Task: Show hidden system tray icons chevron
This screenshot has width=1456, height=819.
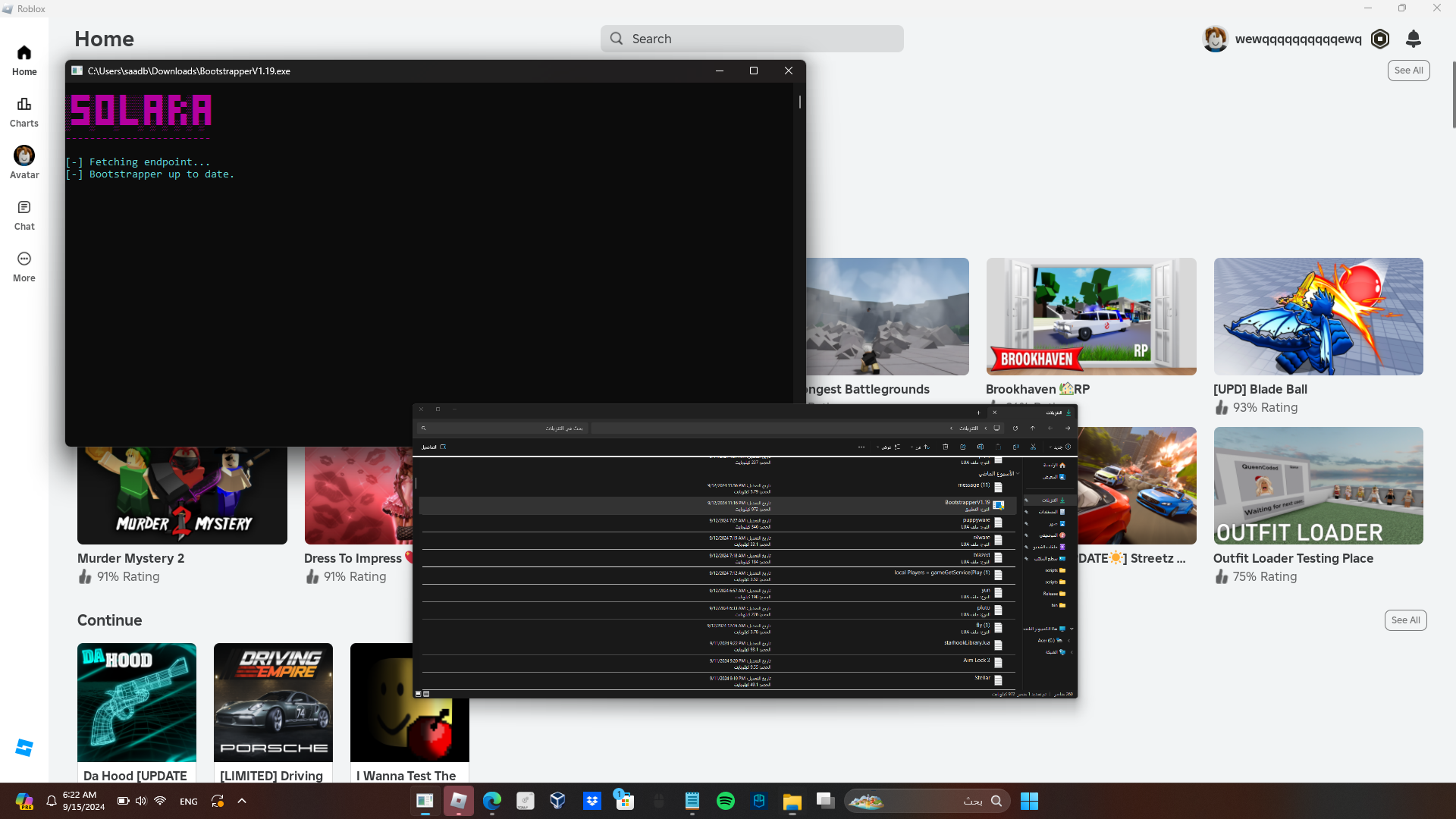Action: pyautogui.click(x=242, y=801)
